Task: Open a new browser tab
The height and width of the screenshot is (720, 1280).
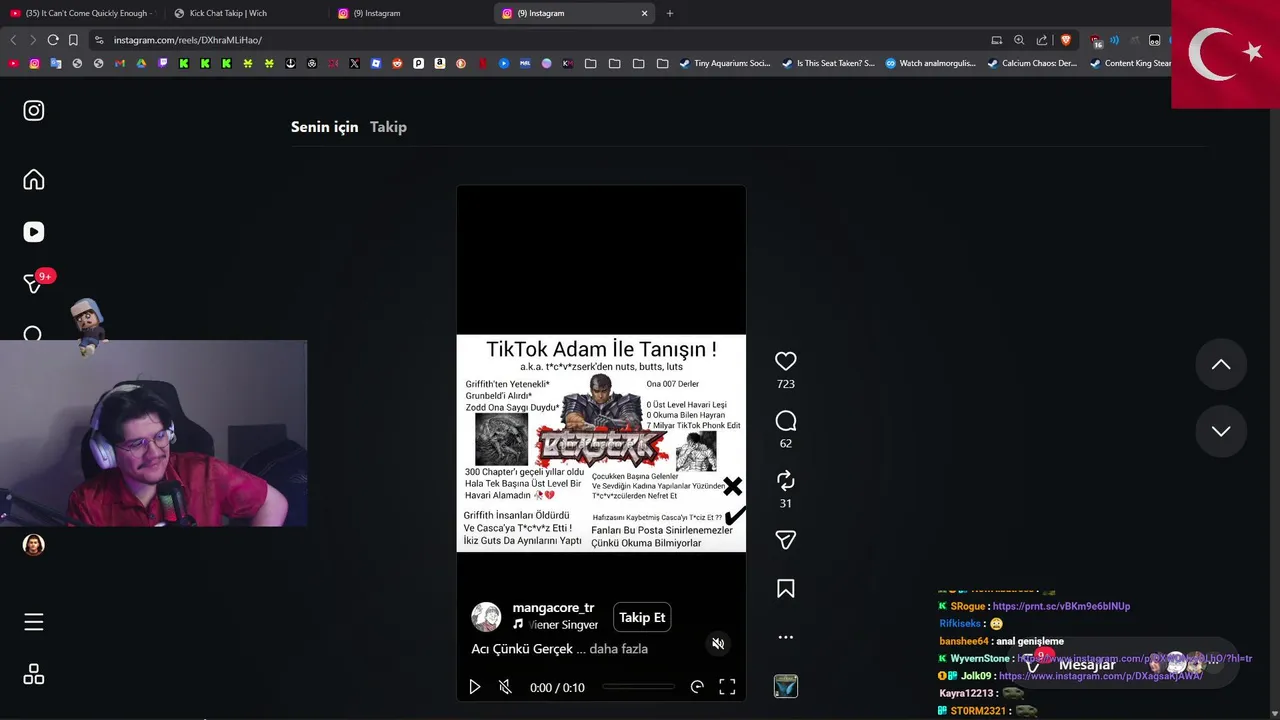Action: pos(670,13)
